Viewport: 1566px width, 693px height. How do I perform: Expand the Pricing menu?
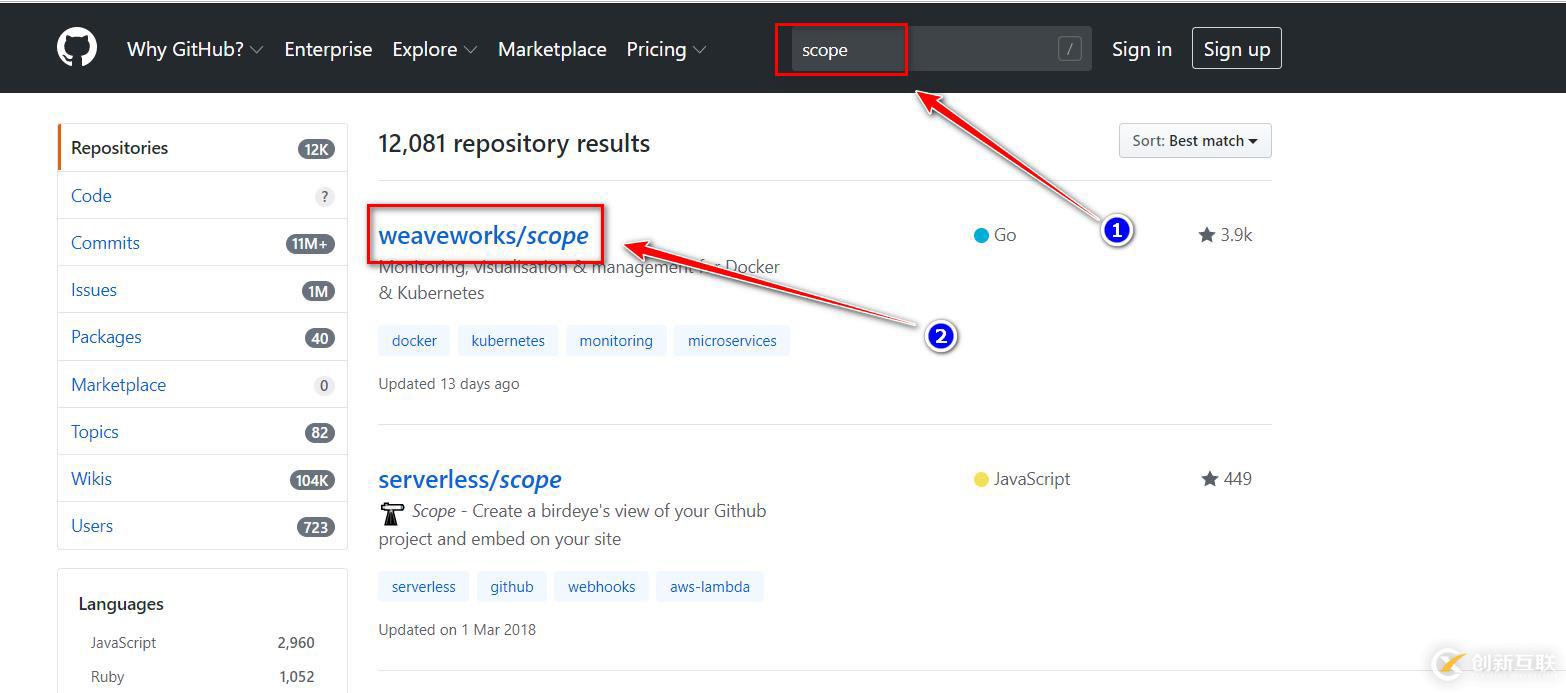coord(666,49)
